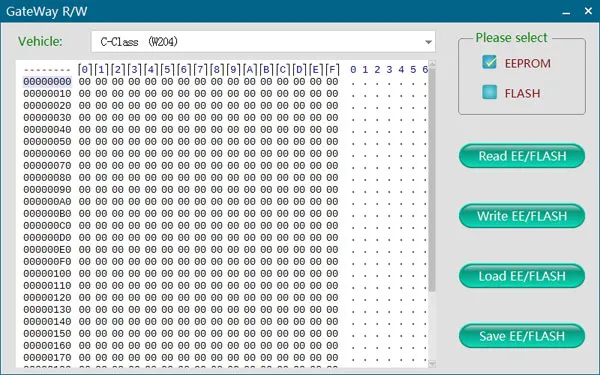The image size is (600, 375).
Task: Select address row 00000060
Action: (x=47, y=153)
